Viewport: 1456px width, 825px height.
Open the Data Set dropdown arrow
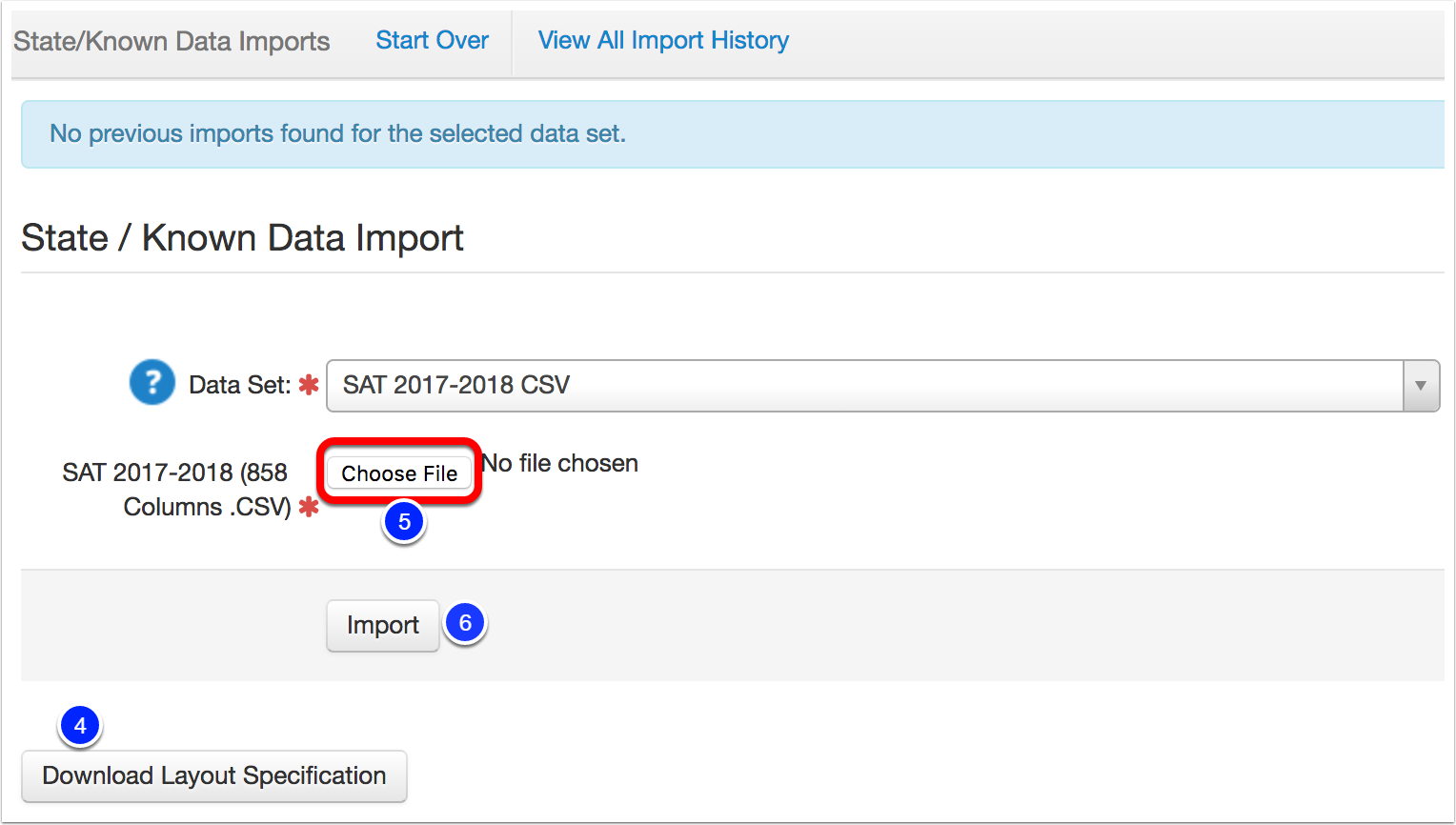[1421, 386]
